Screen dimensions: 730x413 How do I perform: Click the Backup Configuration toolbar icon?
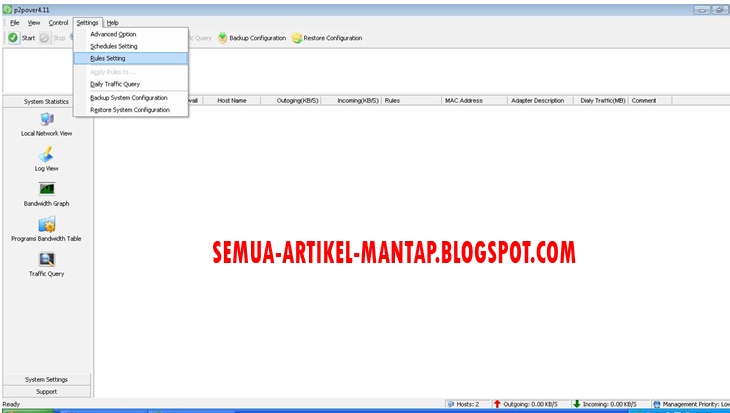pyautogui.click(x=223, y=38)
